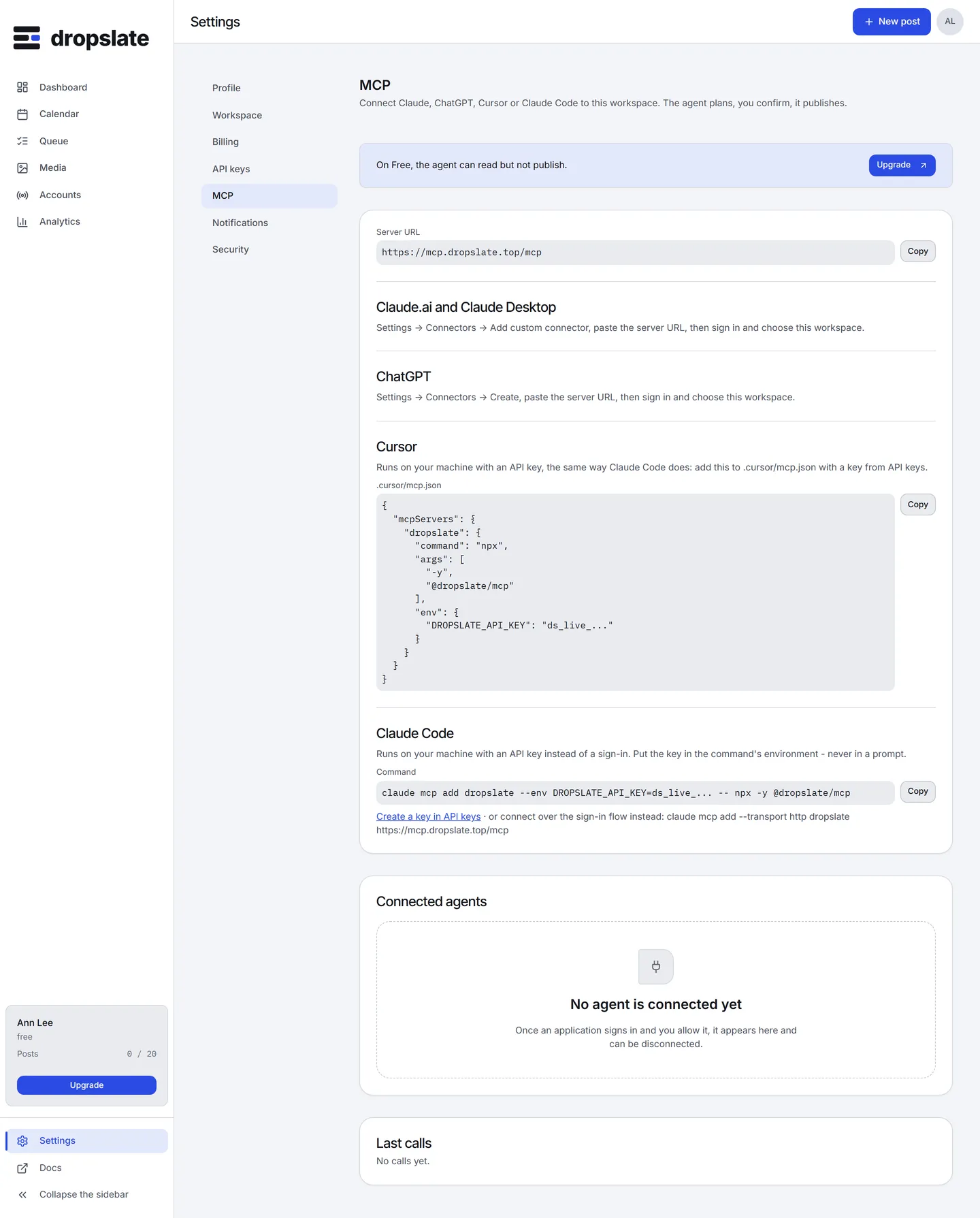
Task: Collapse the sidebar
Action: (x=86, y=1195)
